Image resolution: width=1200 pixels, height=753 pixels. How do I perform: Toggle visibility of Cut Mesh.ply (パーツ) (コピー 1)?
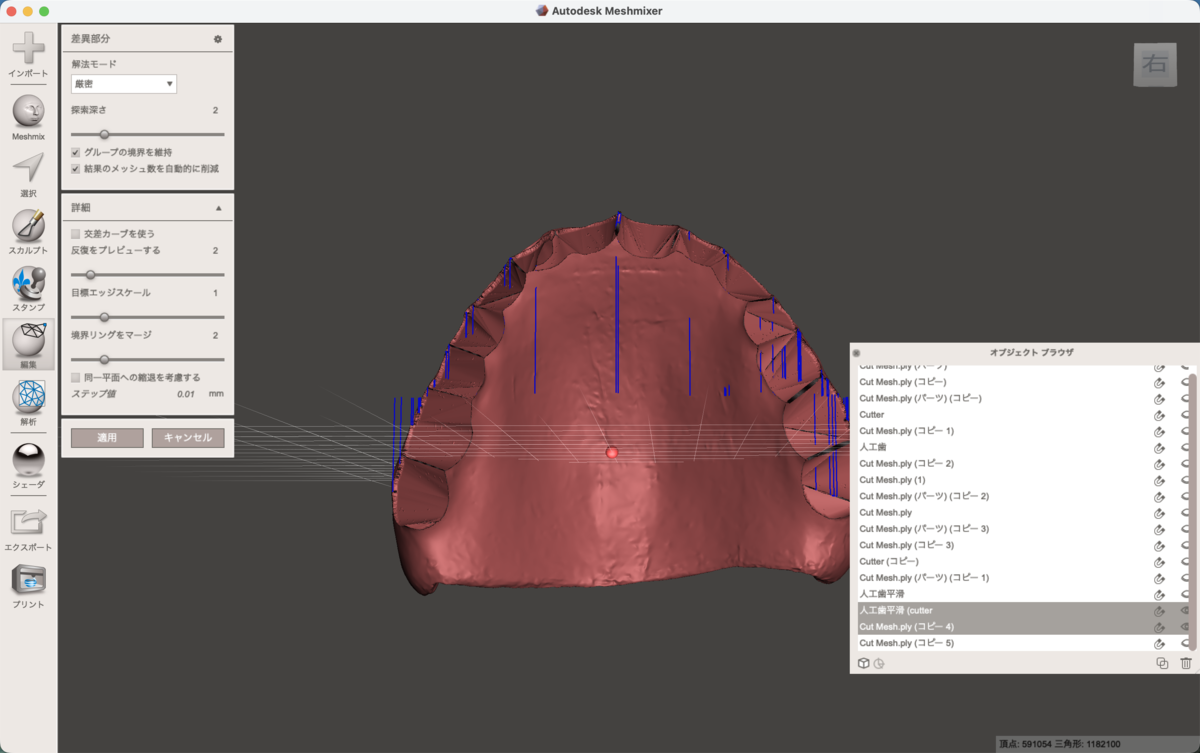(1186, 578)
